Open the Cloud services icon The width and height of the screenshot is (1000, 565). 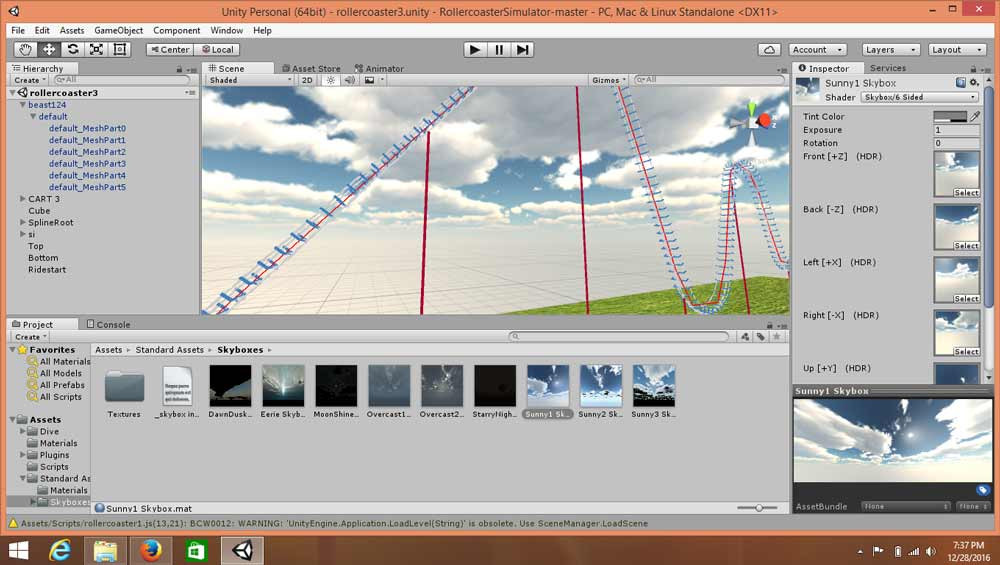(x=769, y=49)
